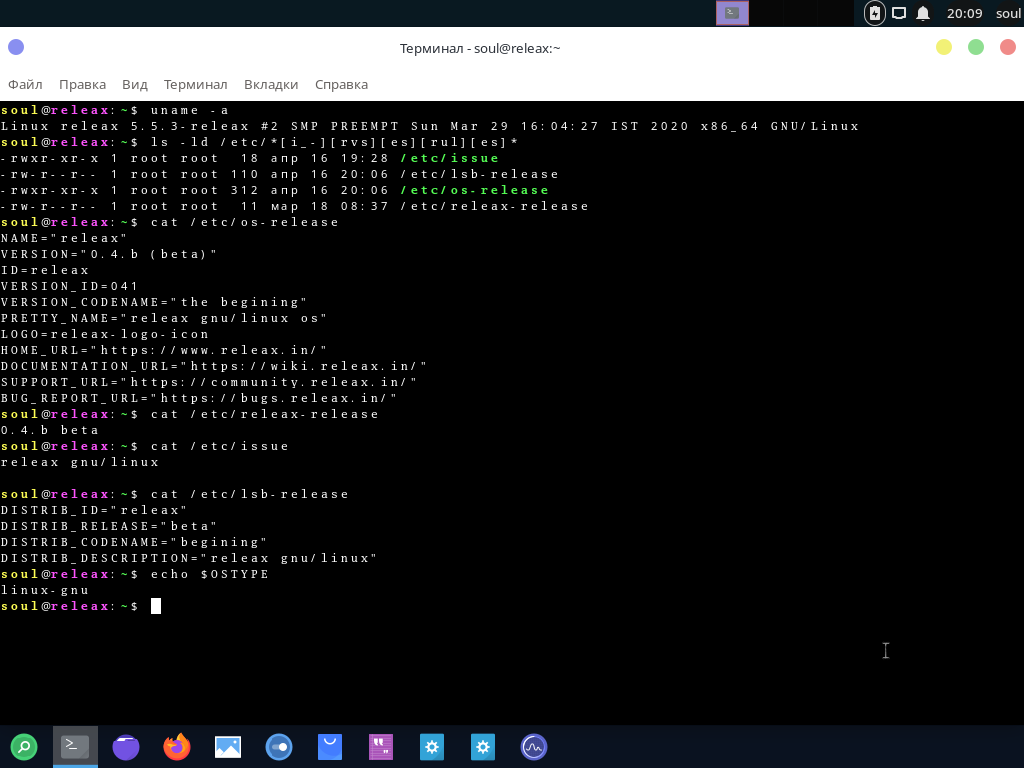
Task: Open the soul user menu in the panel
Action: (x=1009, y=13)
